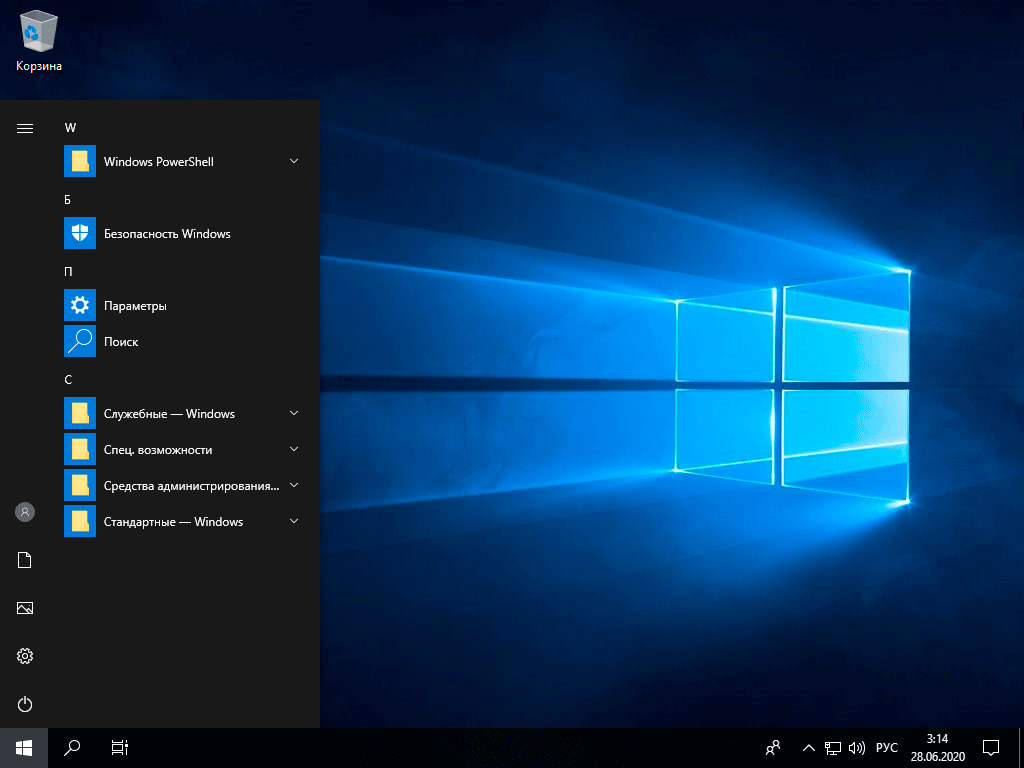Open Settings gear in Start sidebar
Image resolution: width=1024 pixels, height=768 pixels.
pos(25,656)
